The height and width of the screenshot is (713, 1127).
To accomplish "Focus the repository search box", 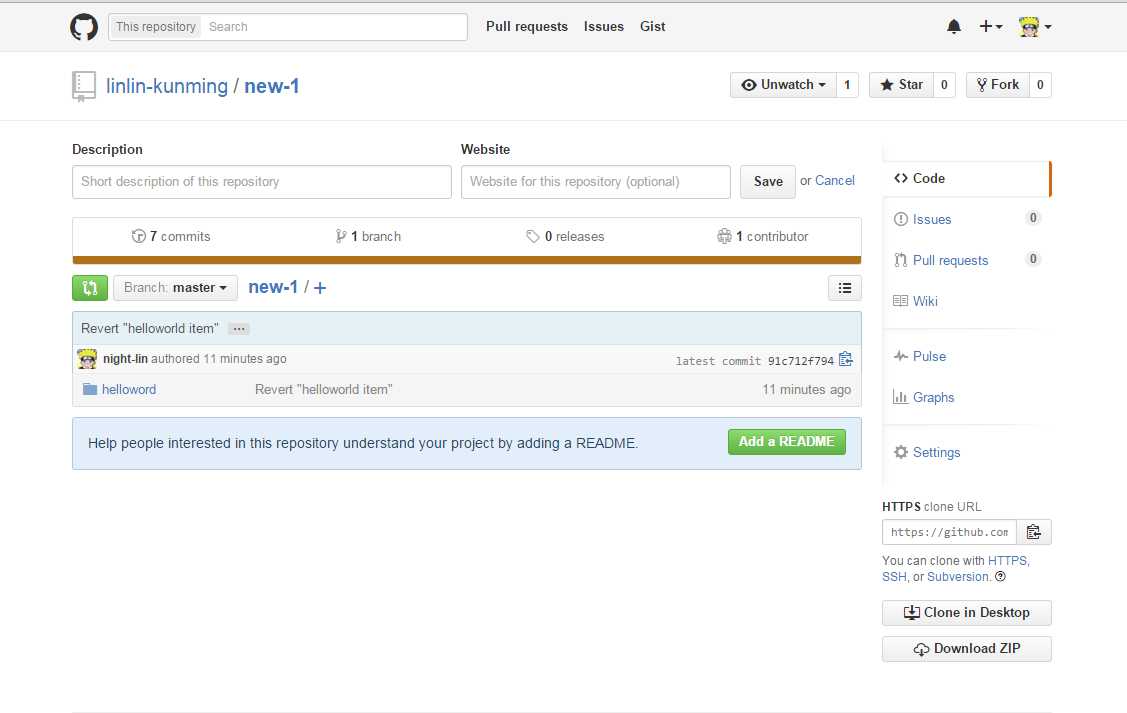I will click(x=334, y=27).
